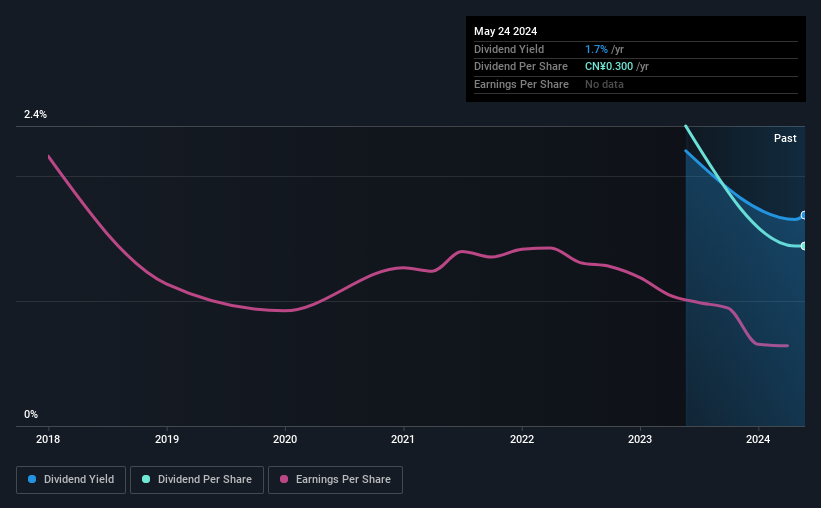This screenshot has height=508, width=821.
Task: Click the CN¥0.300 Dividend Per Share value
Action: coord(609,67)
